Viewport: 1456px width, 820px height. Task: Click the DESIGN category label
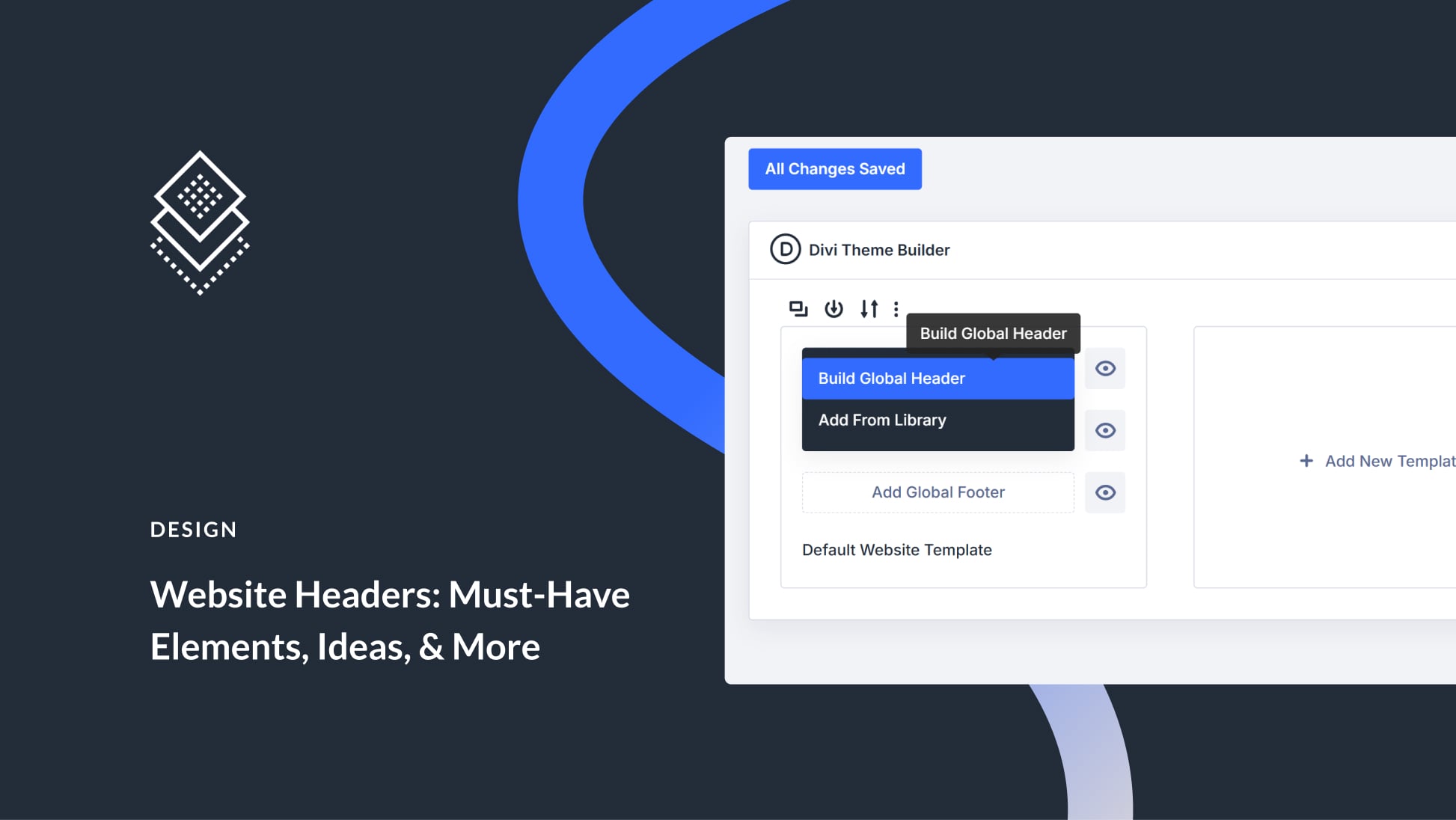click(194, 528)
